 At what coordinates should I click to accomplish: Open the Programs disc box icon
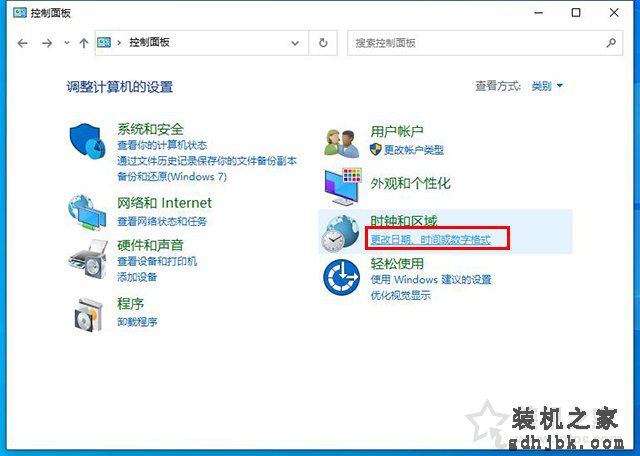(x=88, y=315)
